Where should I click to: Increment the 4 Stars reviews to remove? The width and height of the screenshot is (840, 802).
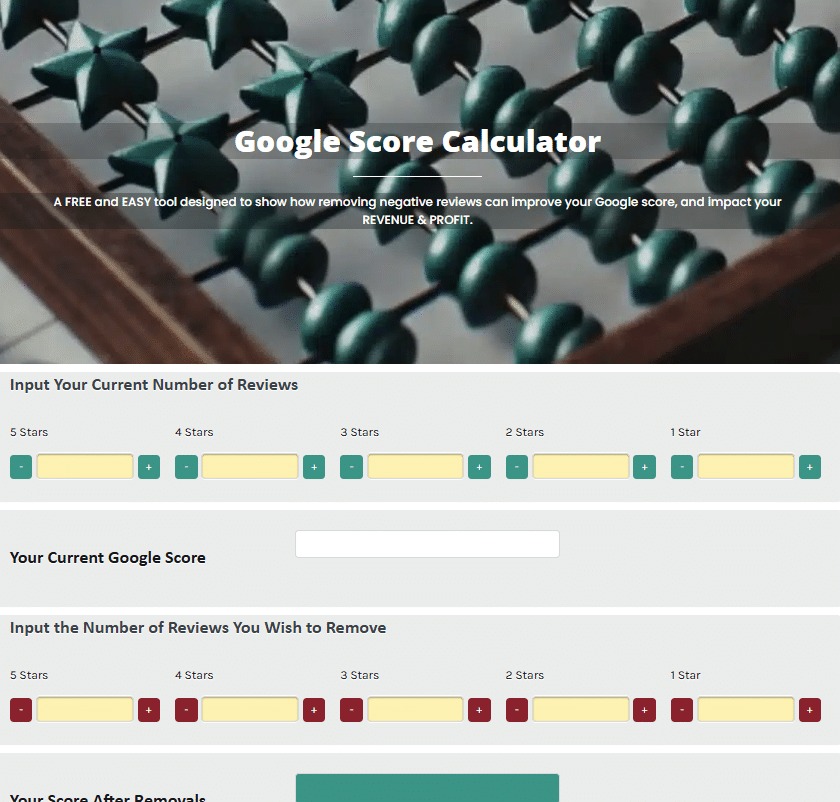[x=314, y=710]
